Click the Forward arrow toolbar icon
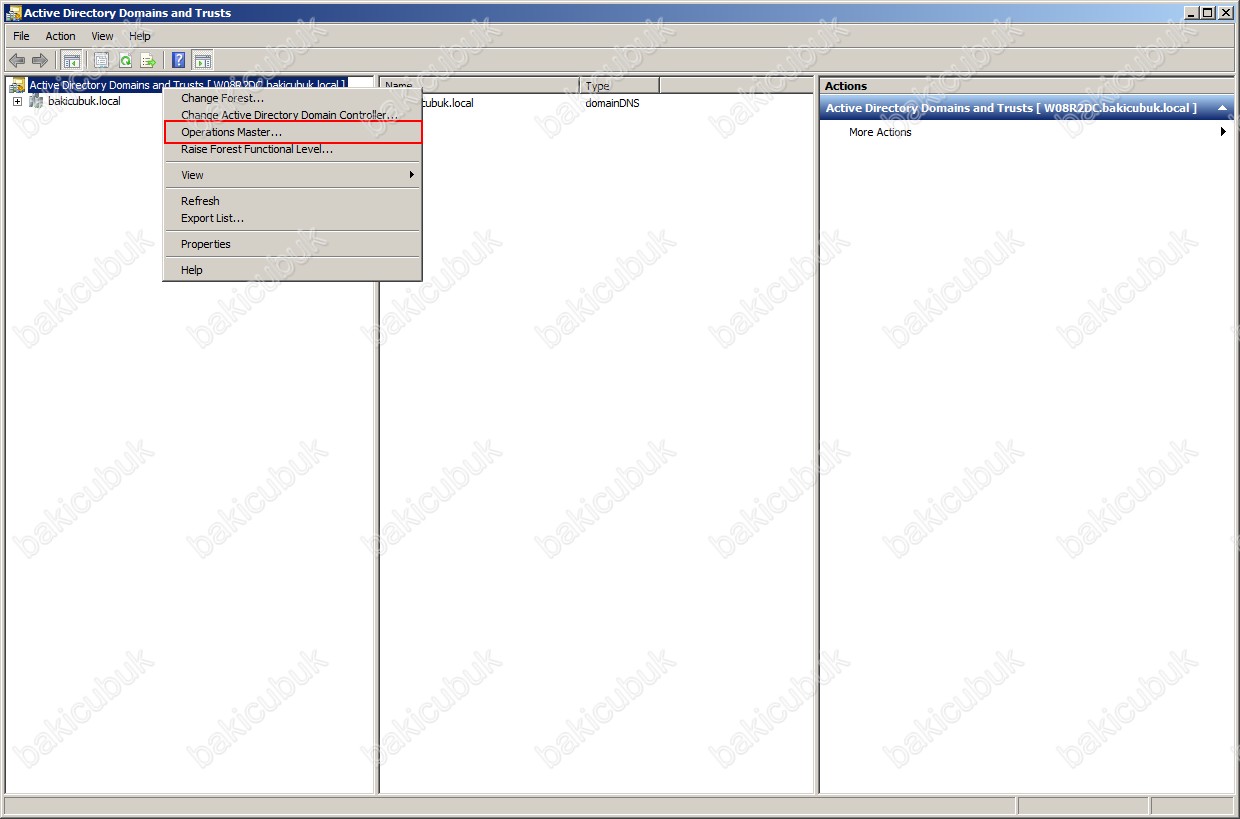Image resolution: width=1240 pixels, height=819 pixels. pos(40,60)
